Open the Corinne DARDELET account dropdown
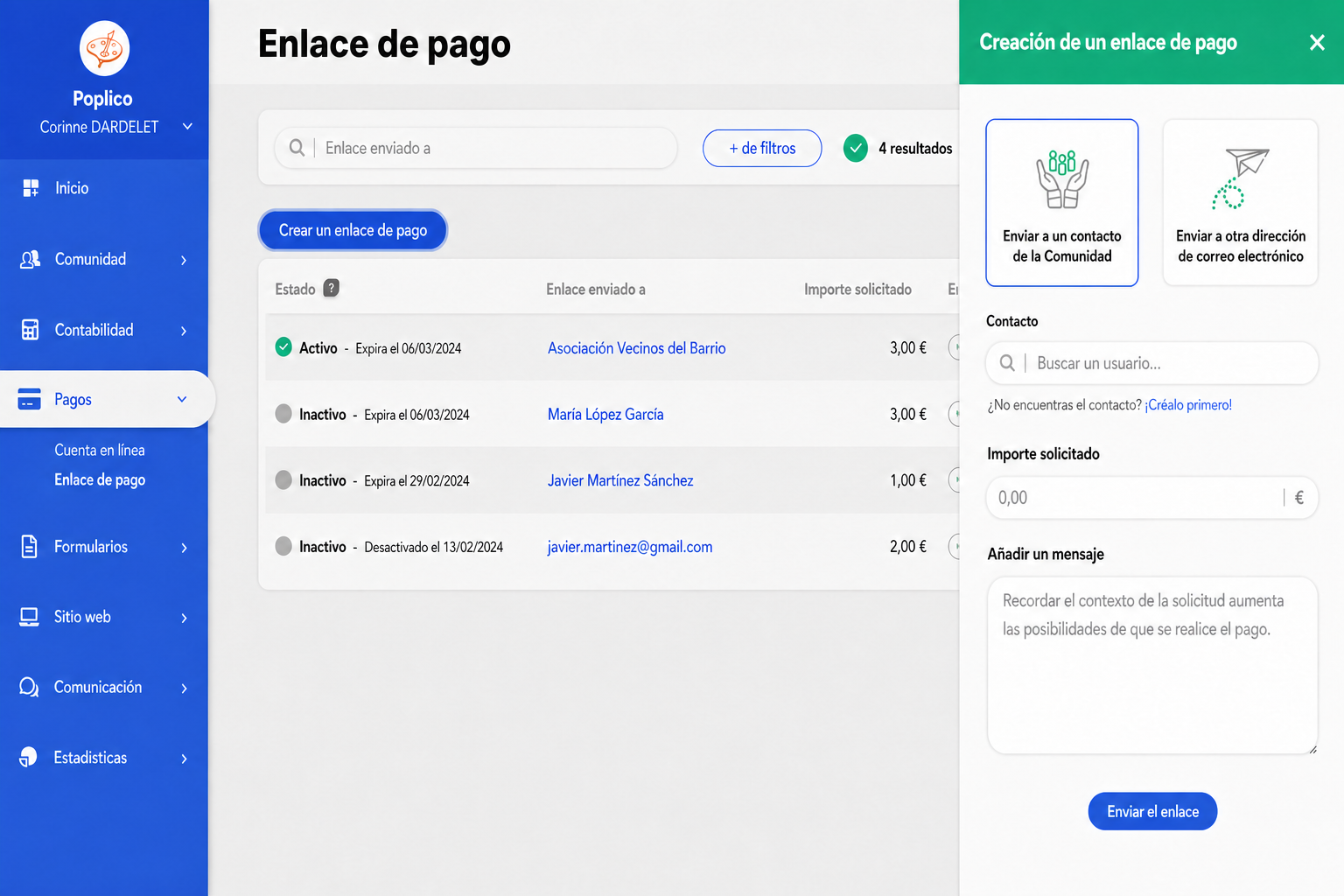Viewport: 1344px width, 896px height. tap(187, 127)
